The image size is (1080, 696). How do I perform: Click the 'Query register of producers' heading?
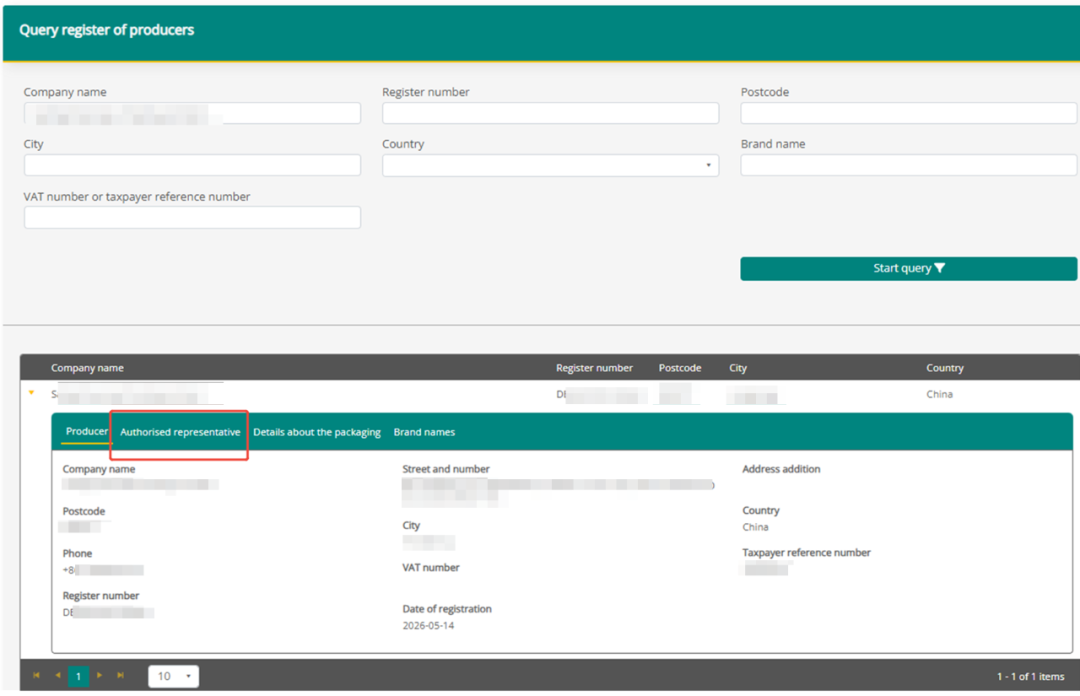pyautogui.click(x=107, y=30)
